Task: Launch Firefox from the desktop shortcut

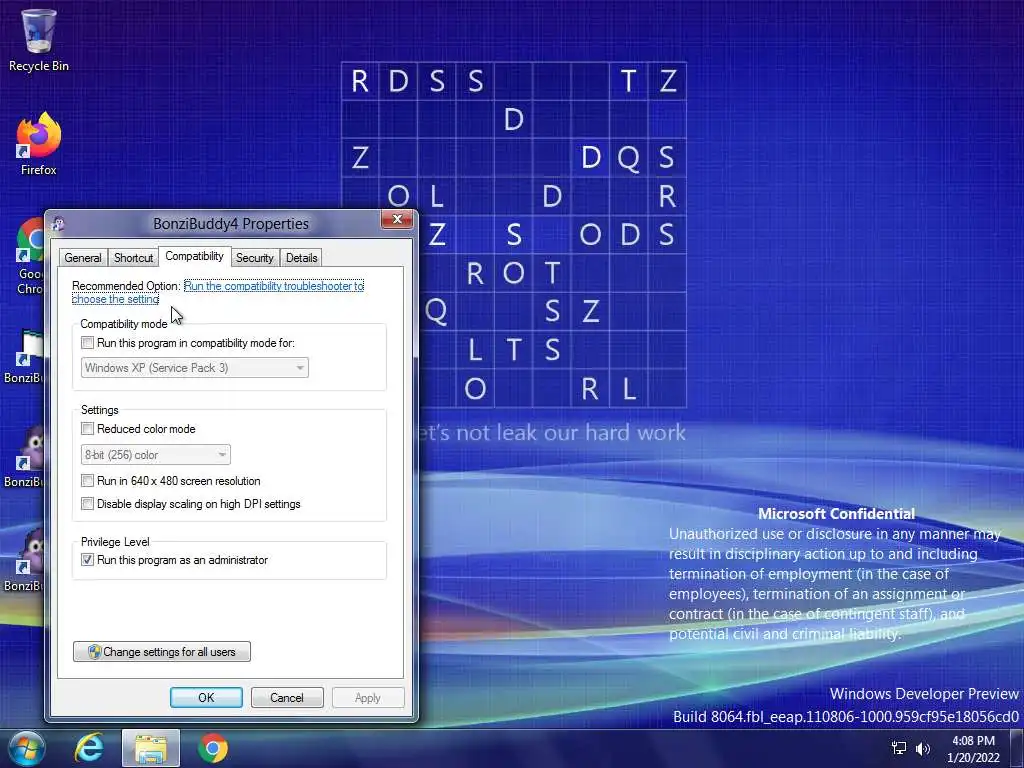Action: tap(39, 144)
